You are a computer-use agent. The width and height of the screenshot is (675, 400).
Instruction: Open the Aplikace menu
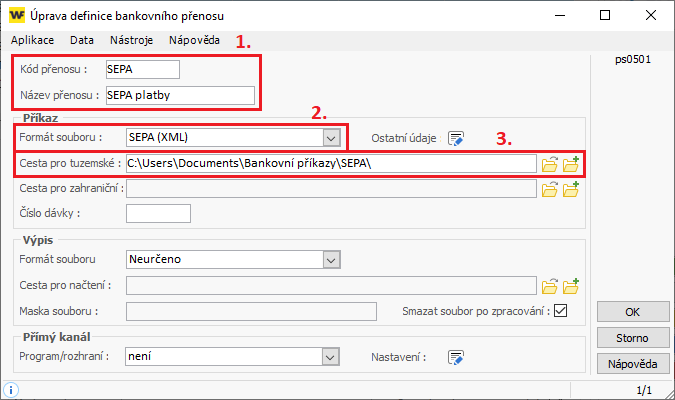(33, 40)
